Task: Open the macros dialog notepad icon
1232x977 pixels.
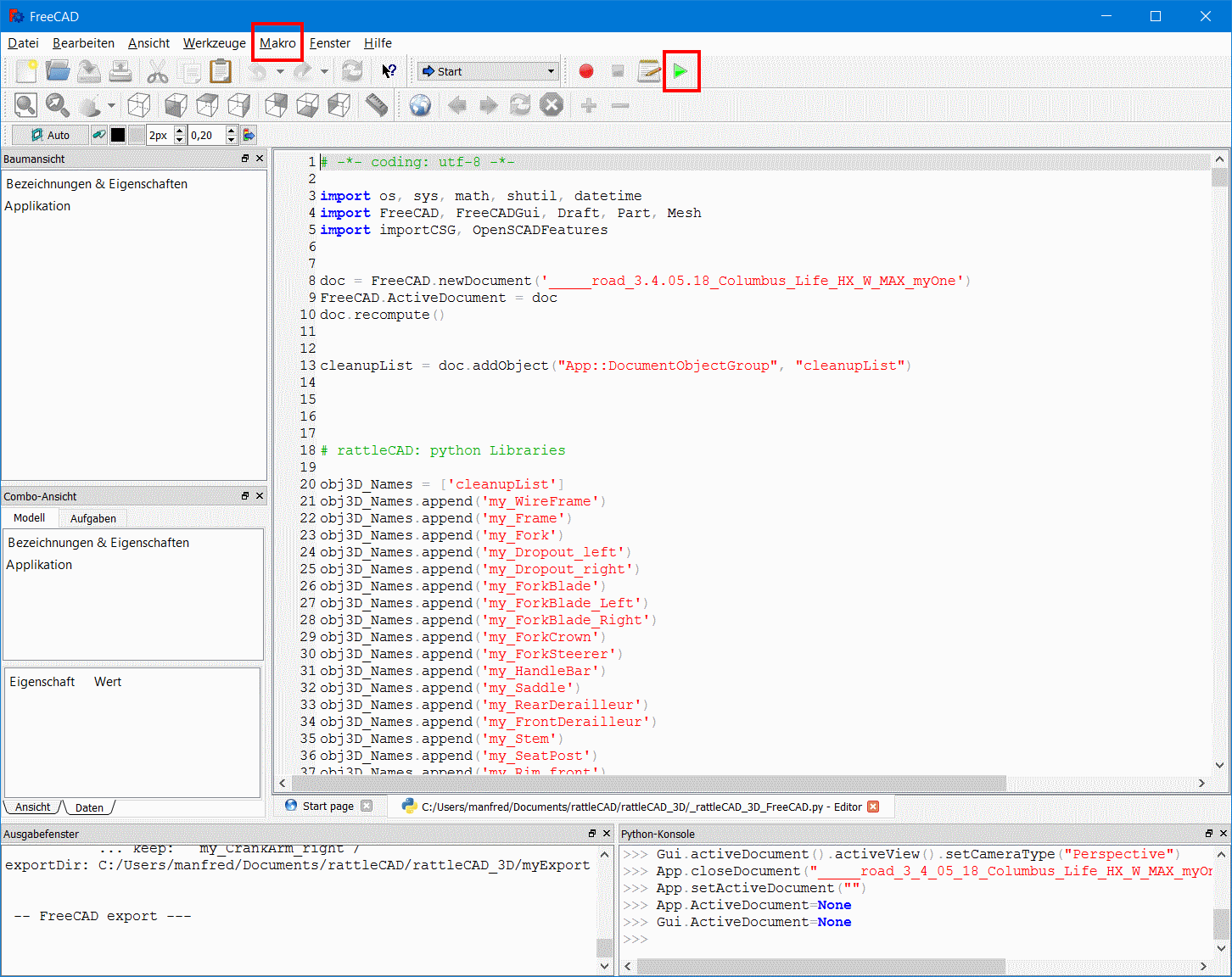Action: coord(649,71)
